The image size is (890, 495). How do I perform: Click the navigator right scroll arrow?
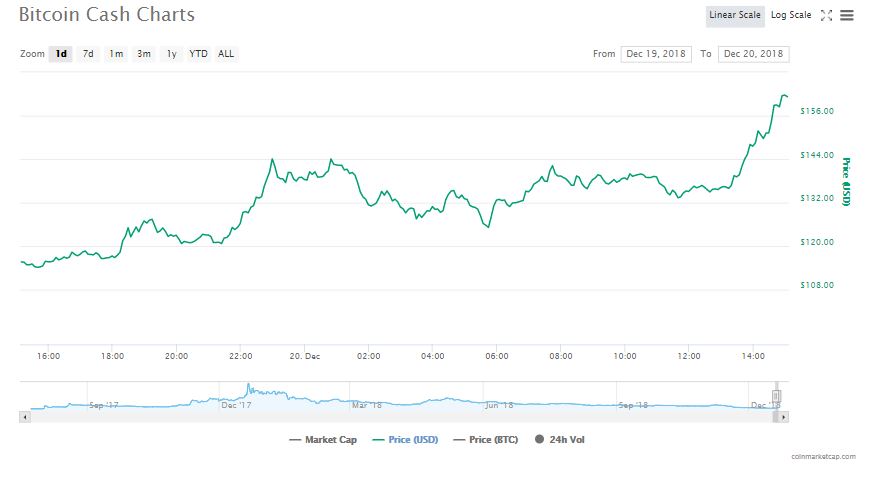[784, 417]
